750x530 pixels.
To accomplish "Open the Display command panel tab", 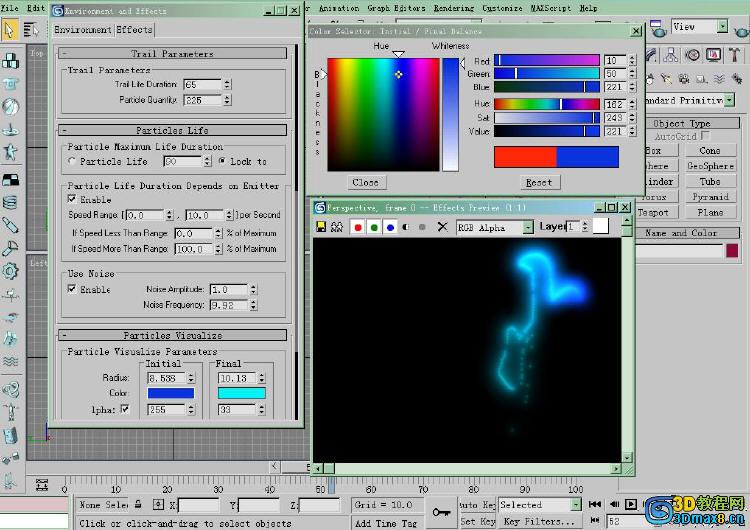I will coord(713,55).
